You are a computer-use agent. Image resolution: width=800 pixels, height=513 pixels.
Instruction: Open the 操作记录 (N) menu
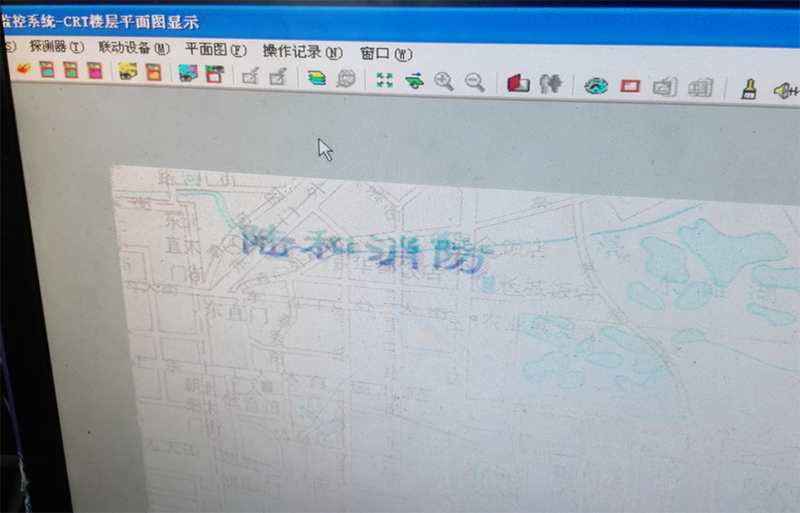[x=302, y=52]
